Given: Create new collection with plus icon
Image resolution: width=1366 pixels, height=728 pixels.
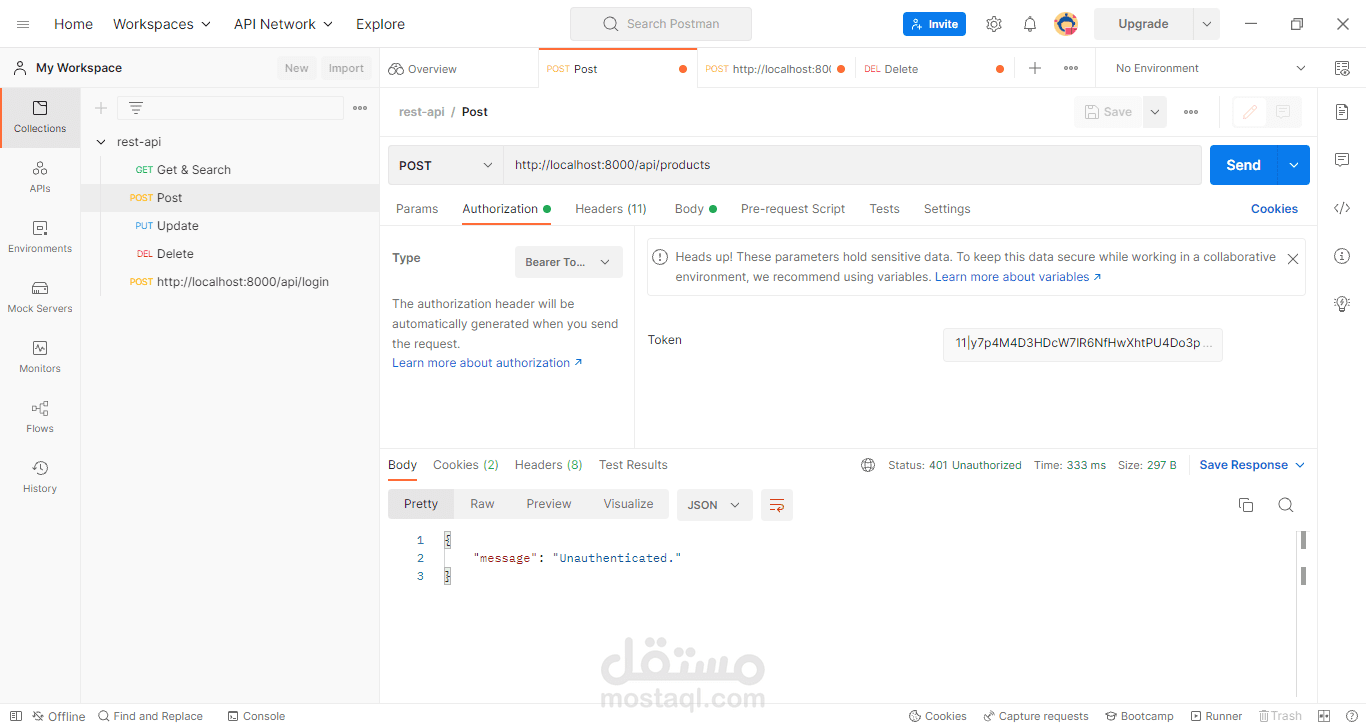Looking at the screenshot, I should coord(100,108).
